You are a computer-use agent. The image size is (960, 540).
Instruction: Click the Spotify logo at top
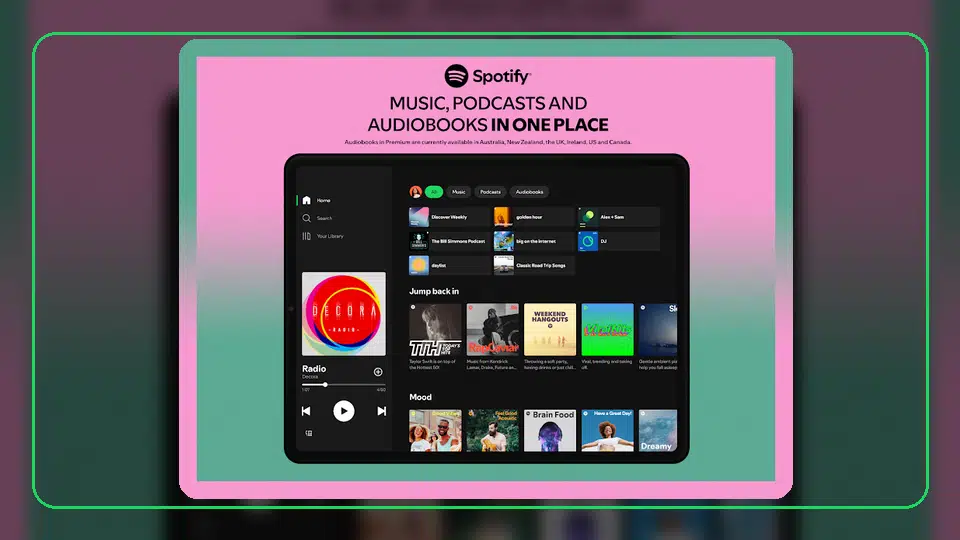(x=487, y=76)
